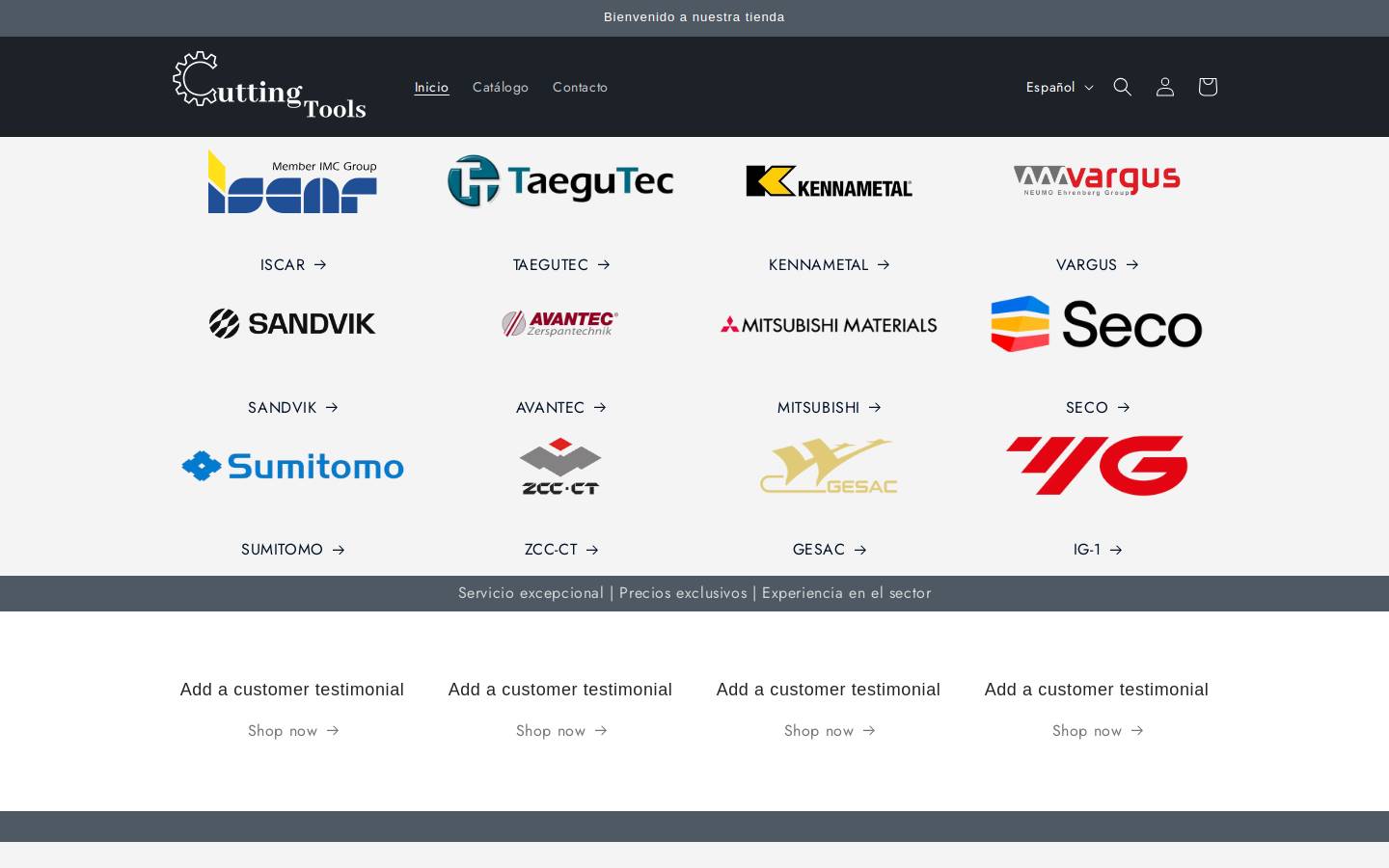Click the fourth testimonial heading text
Screen dimensions: 1389x868
(1097, 690)
